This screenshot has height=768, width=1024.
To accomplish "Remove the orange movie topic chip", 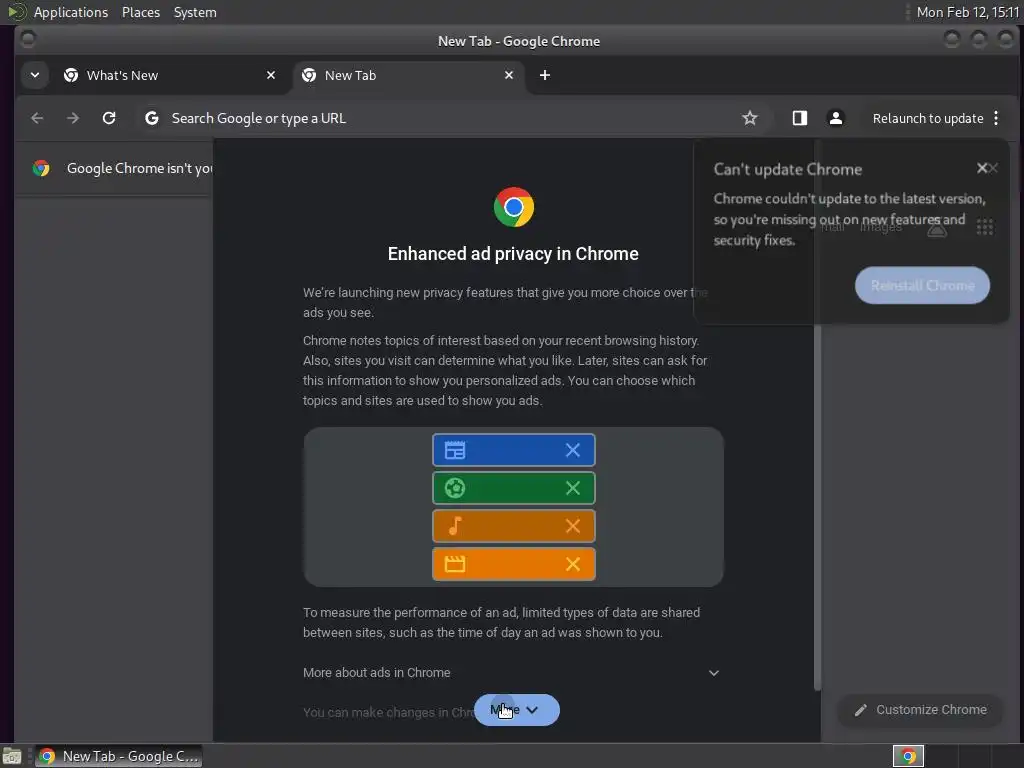I will [573, 564].
